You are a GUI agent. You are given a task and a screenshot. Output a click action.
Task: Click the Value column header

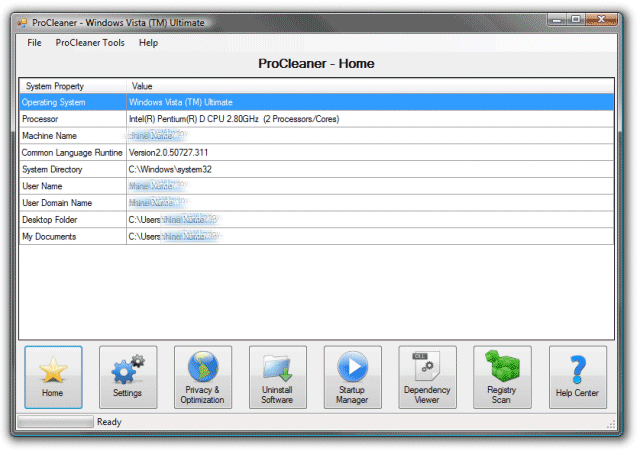click(x=370, y=86)
